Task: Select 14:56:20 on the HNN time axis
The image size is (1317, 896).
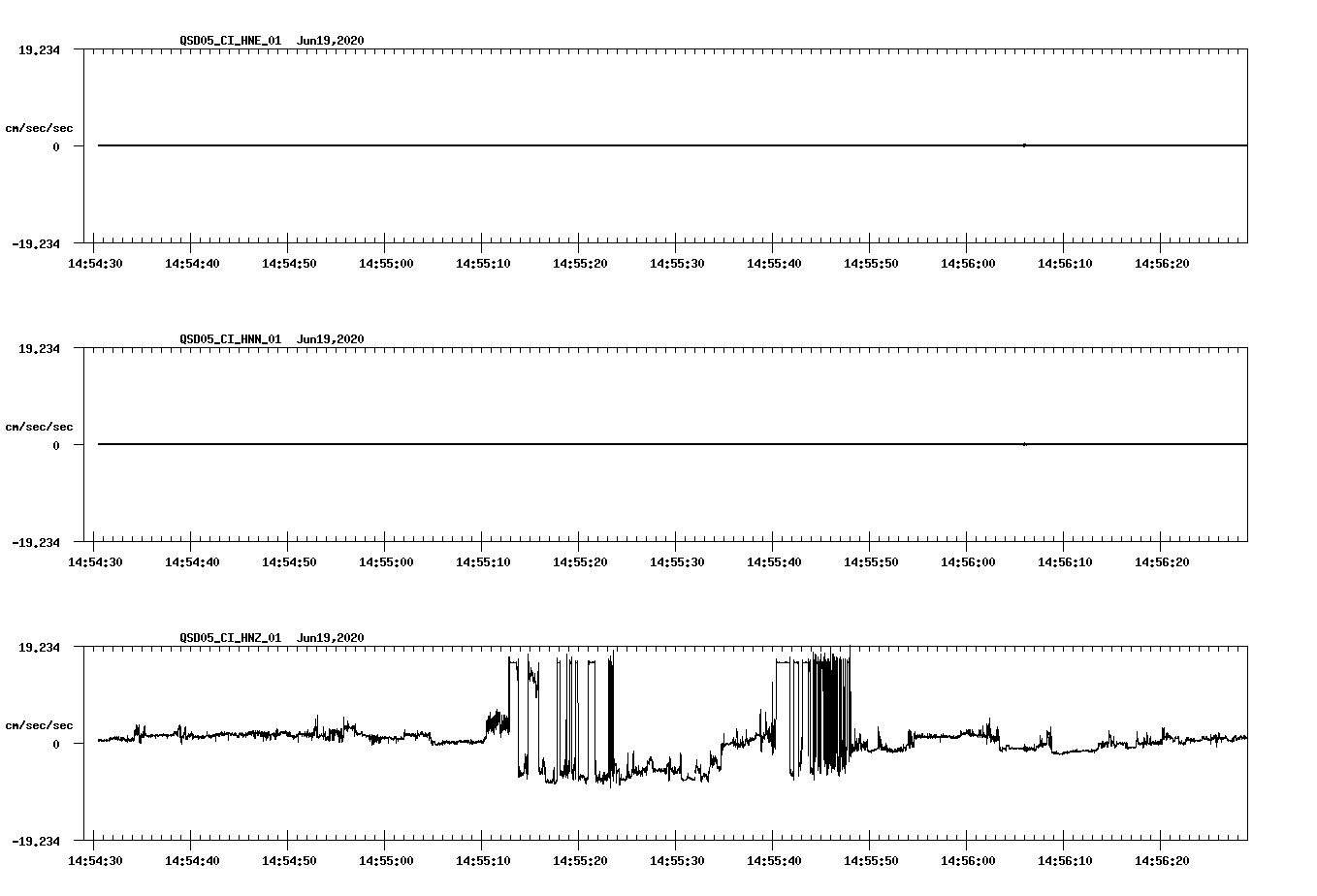Action: coord(1162,562)
